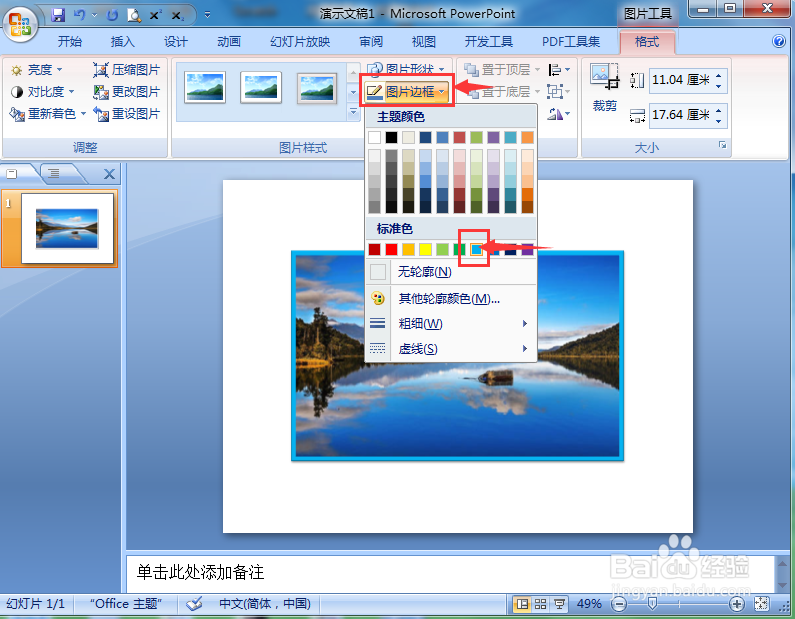Click the Redo/repeat icon
The image size is (795, 619).
(112, 15)
